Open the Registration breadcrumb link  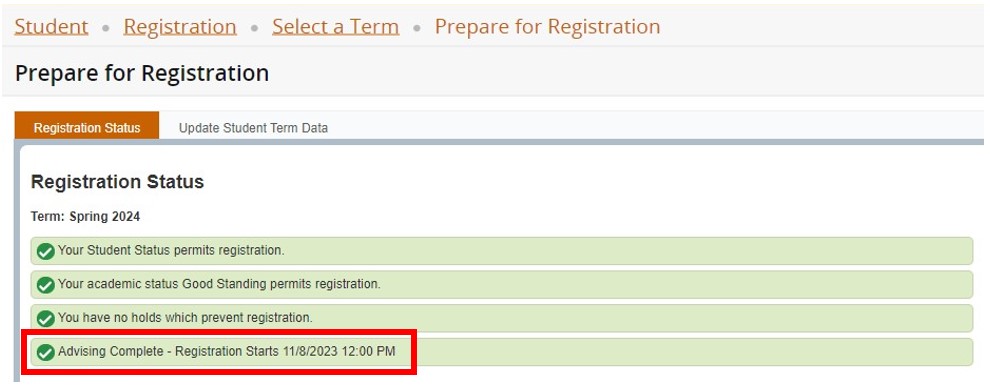click(x=180, y=27)
